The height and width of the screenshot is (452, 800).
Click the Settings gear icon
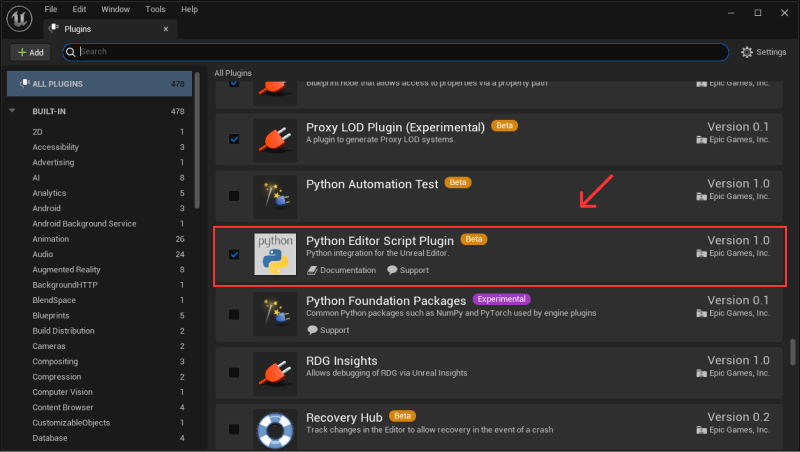747,52
